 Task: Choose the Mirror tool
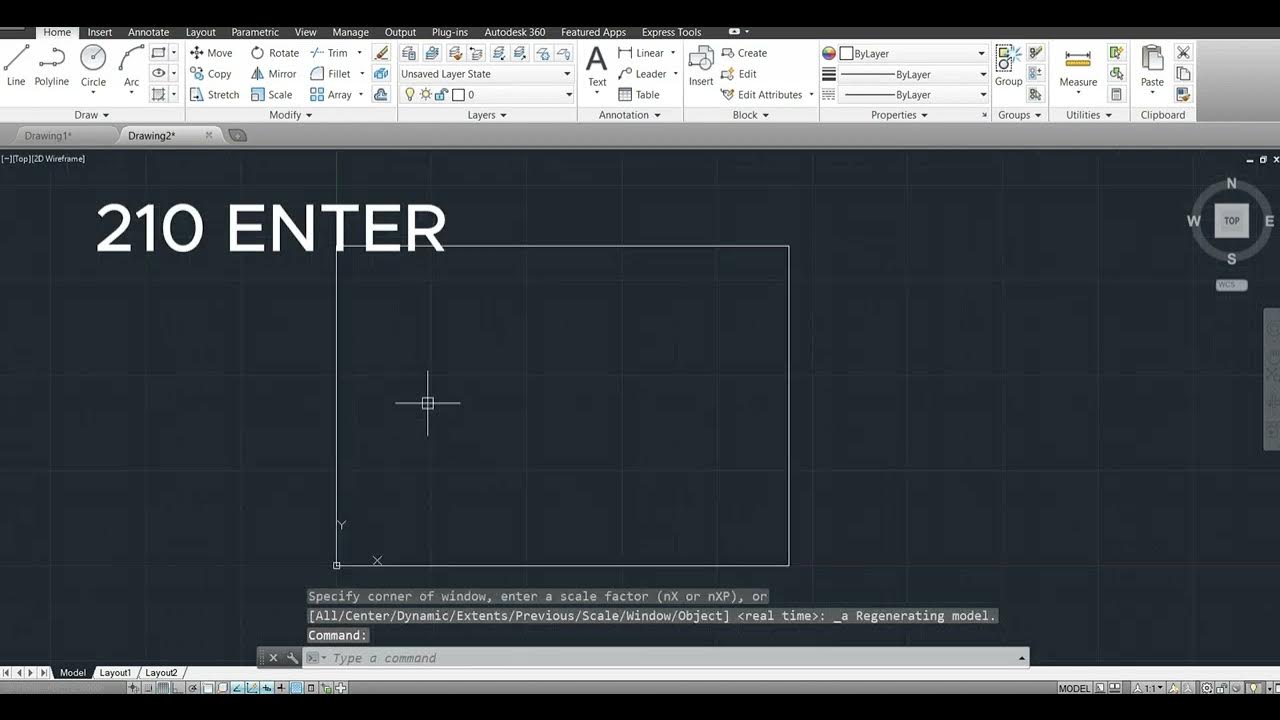coord(273,74)
